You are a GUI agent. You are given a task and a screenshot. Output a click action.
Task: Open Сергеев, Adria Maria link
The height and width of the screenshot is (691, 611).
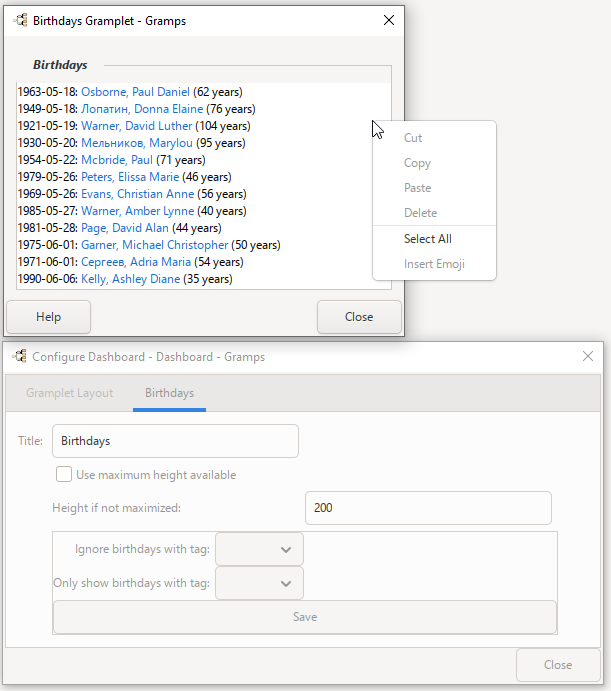136,262
